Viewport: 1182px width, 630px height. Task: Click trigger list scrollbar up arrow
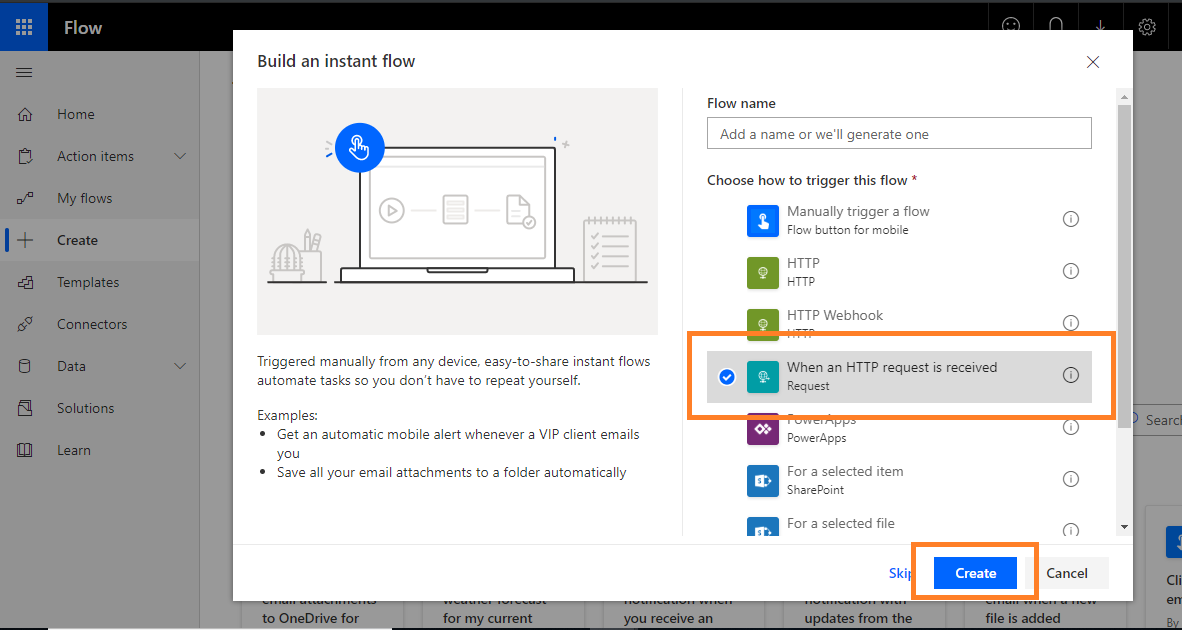[x=1124, y=97]
